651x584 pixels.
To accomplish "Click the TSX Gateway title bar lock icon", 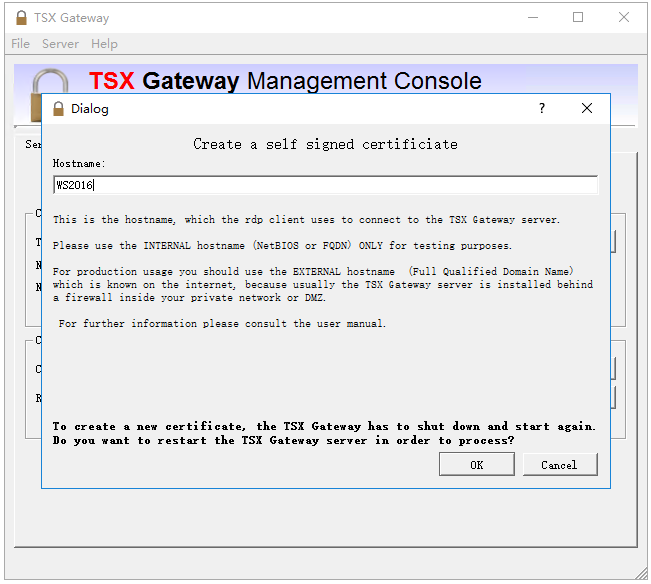I will coord(21,18).
